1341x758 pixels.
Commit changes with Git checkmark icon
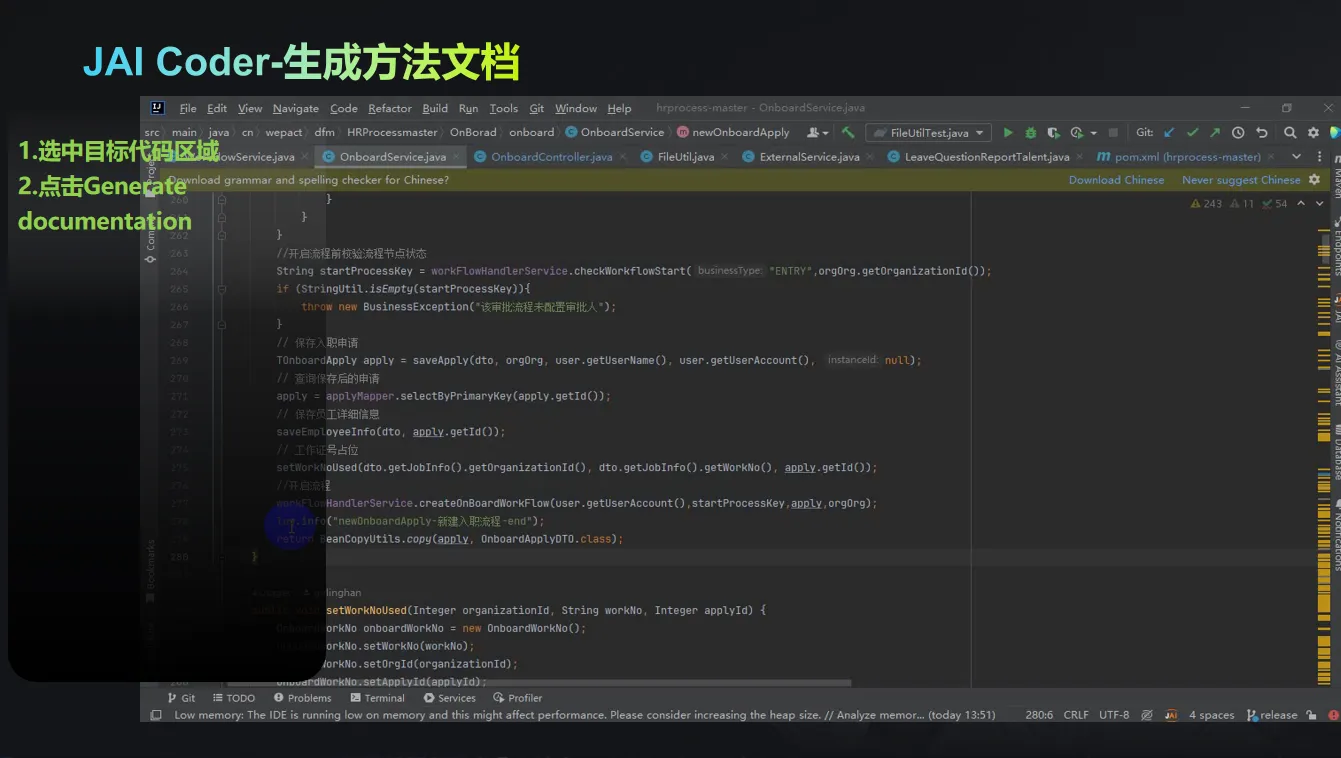tap(1192, 133)
